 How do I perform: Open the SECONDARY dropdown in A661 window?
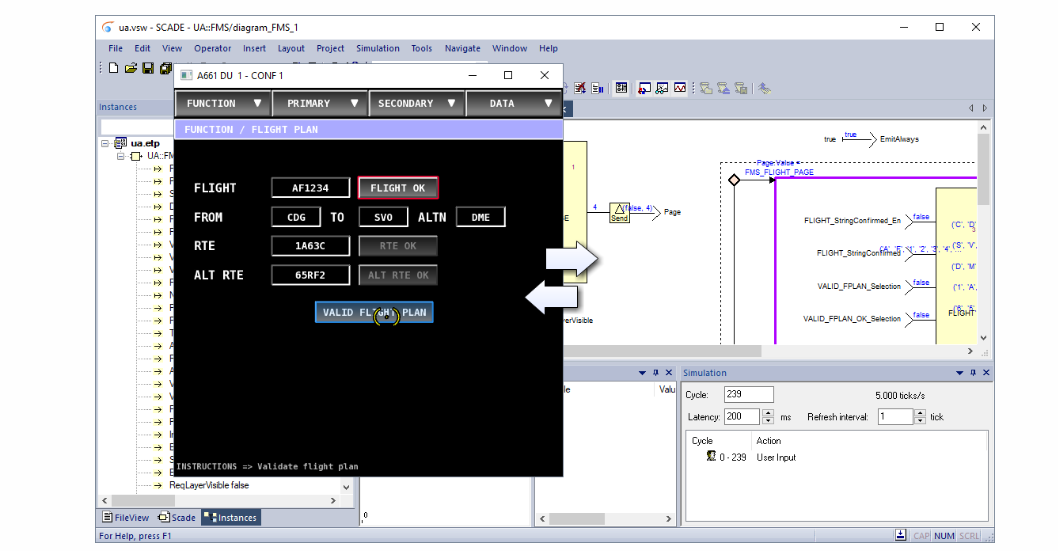click(417, 103)
